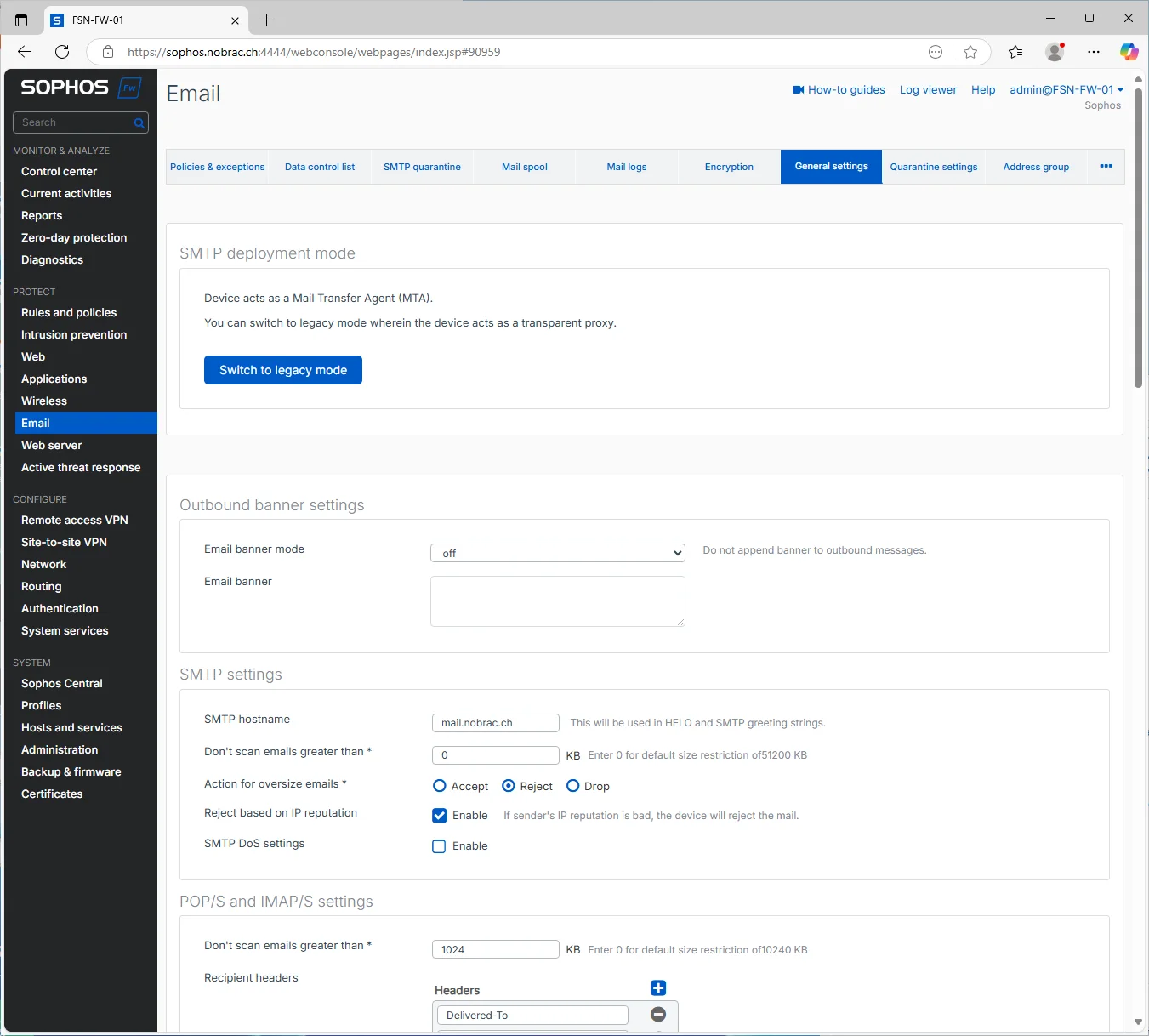
Task: Click Switch to legacy mode button
Action: [x=283, y=370]
